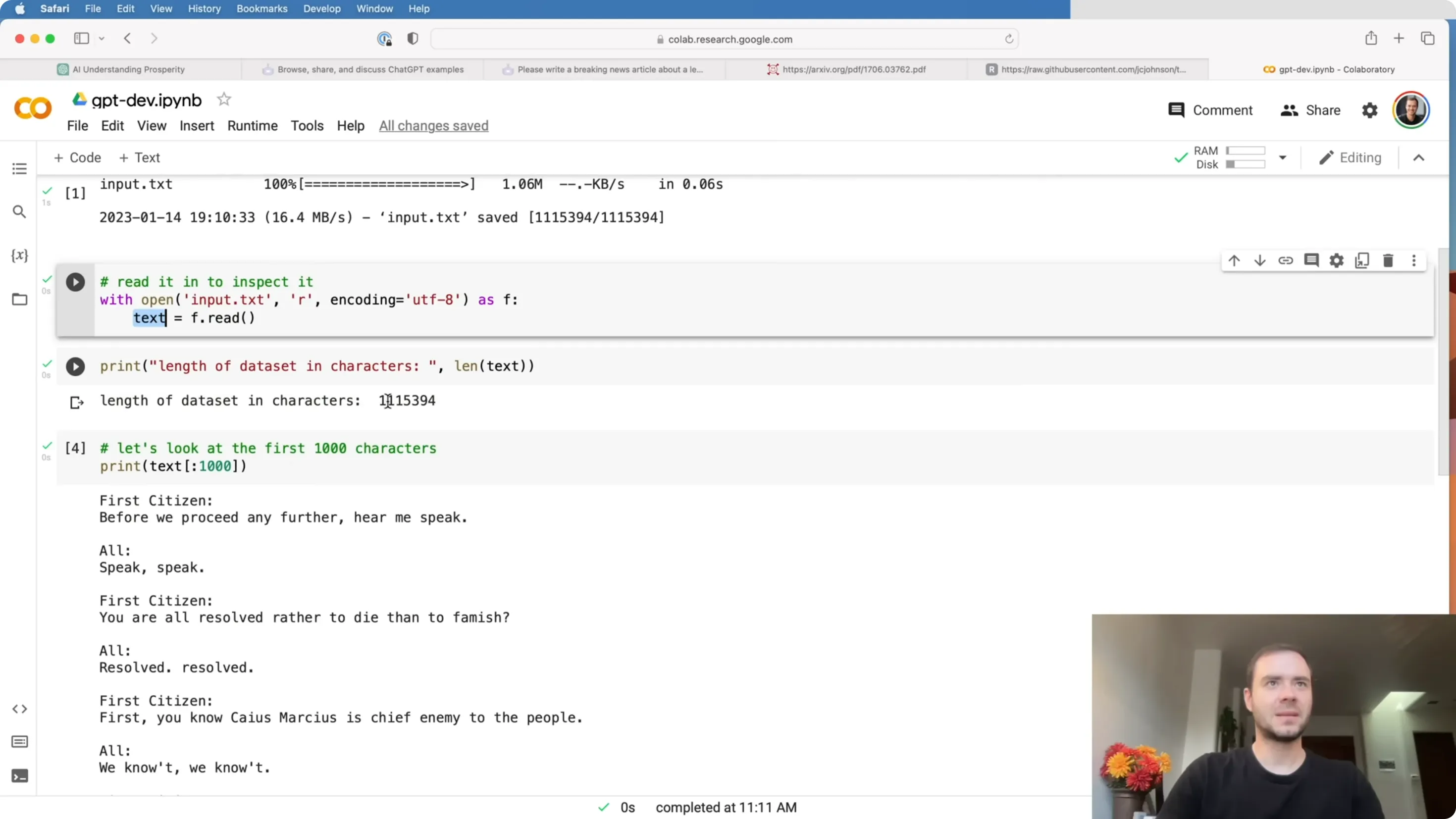Open the terminal icon in sidebar
This screenshot has height=819, width=1456.
20,775
